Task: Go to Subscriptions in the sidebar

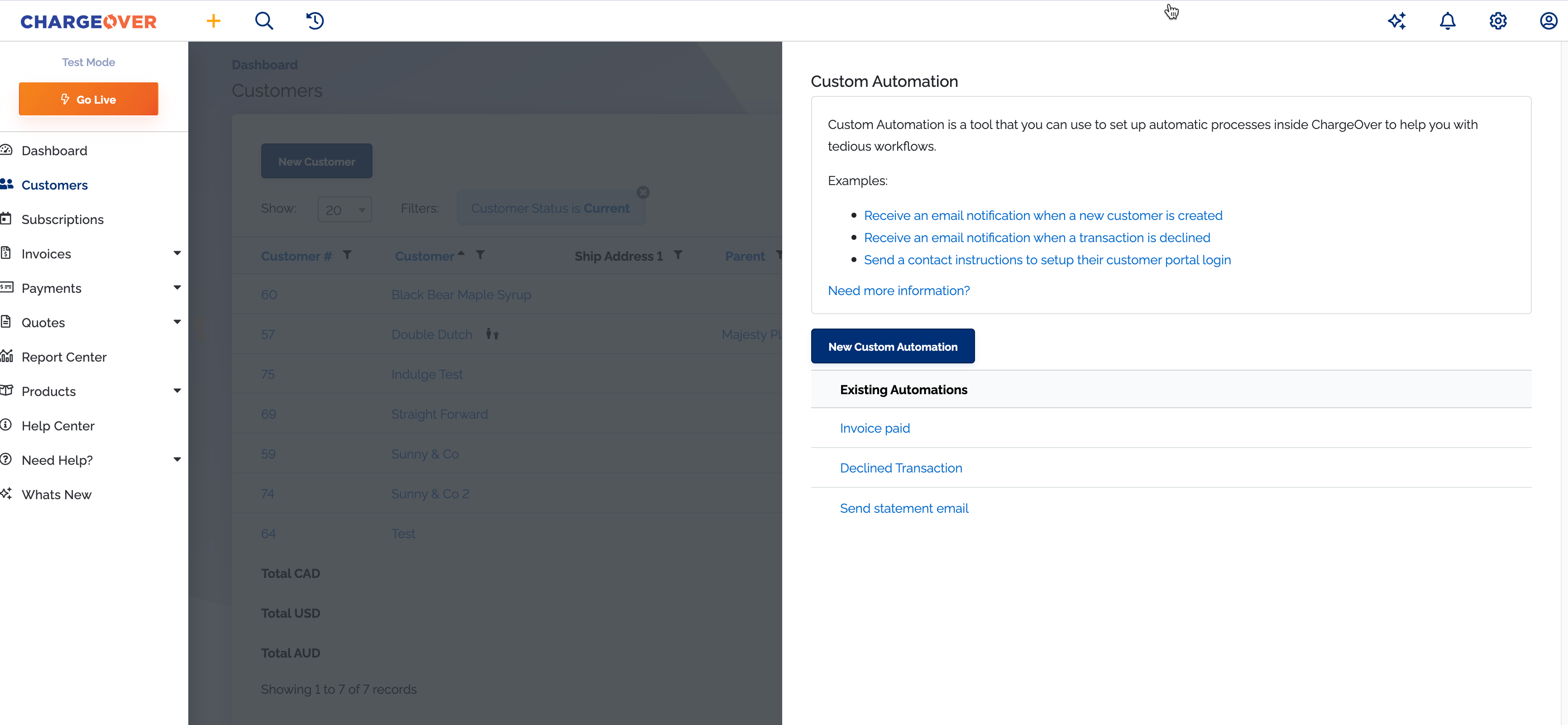Action: tap(62, 219)
